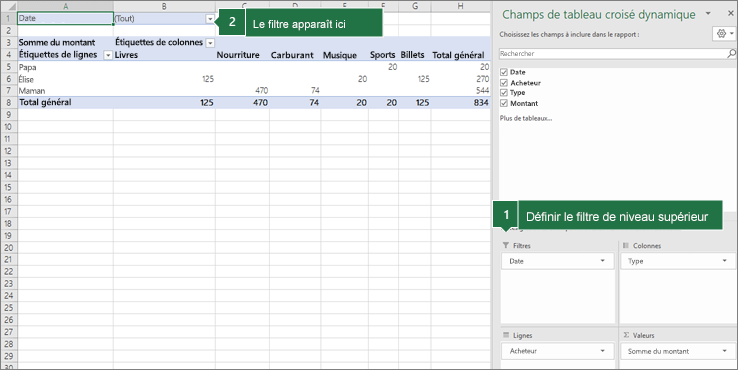738x370 pixels.
Task: Click the Livres column label
Action: coord(126,55)
